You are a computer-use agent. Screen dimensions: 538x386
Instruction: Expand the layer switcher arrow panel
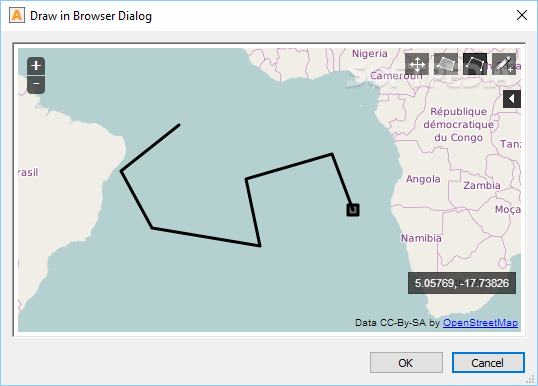coord(512,99)
